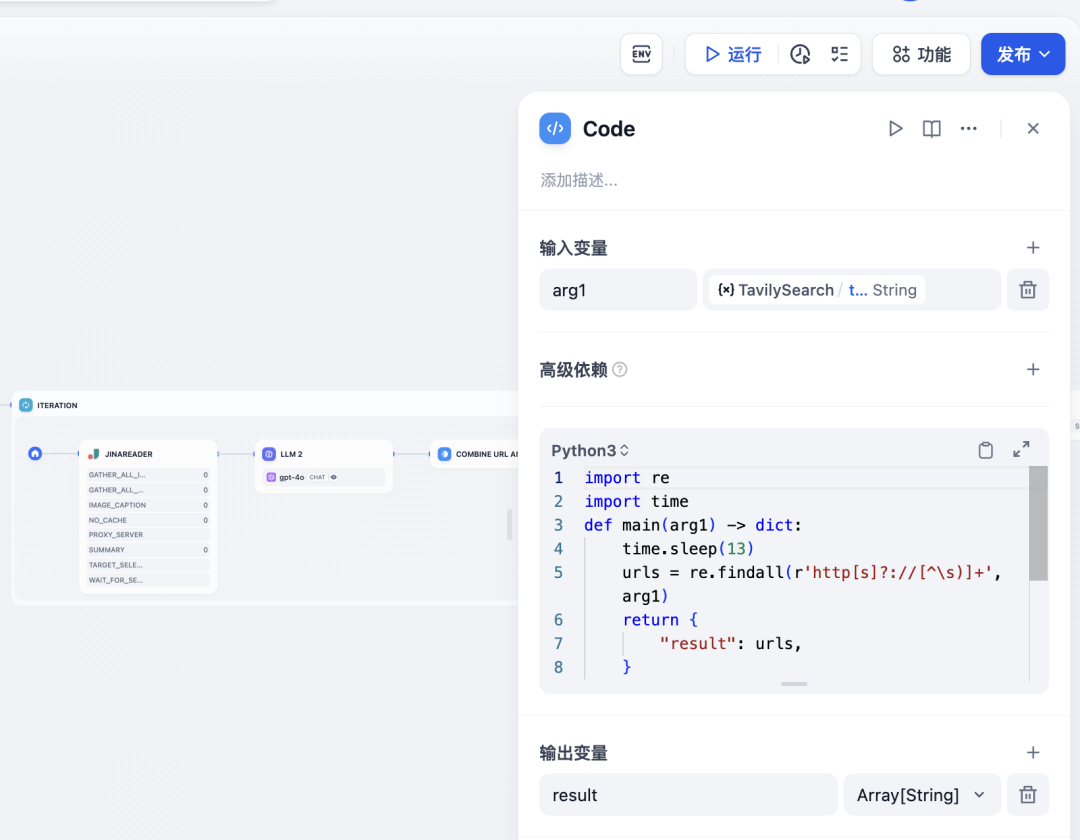Click the NO_CACHE row in JINAREADER
1080x840 pixels.
click(148, 520)
